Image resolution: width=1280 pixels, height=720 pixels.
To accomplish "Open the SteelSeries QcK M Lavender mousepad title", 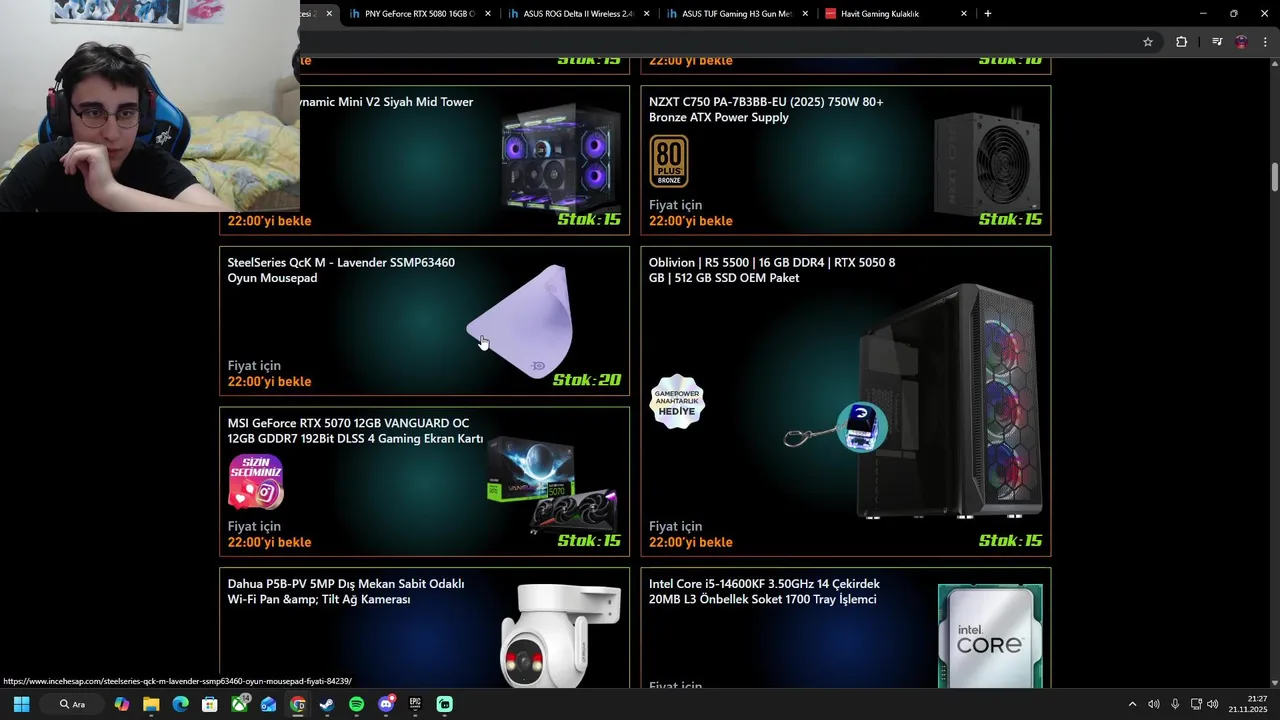I will tap(341, 270).
